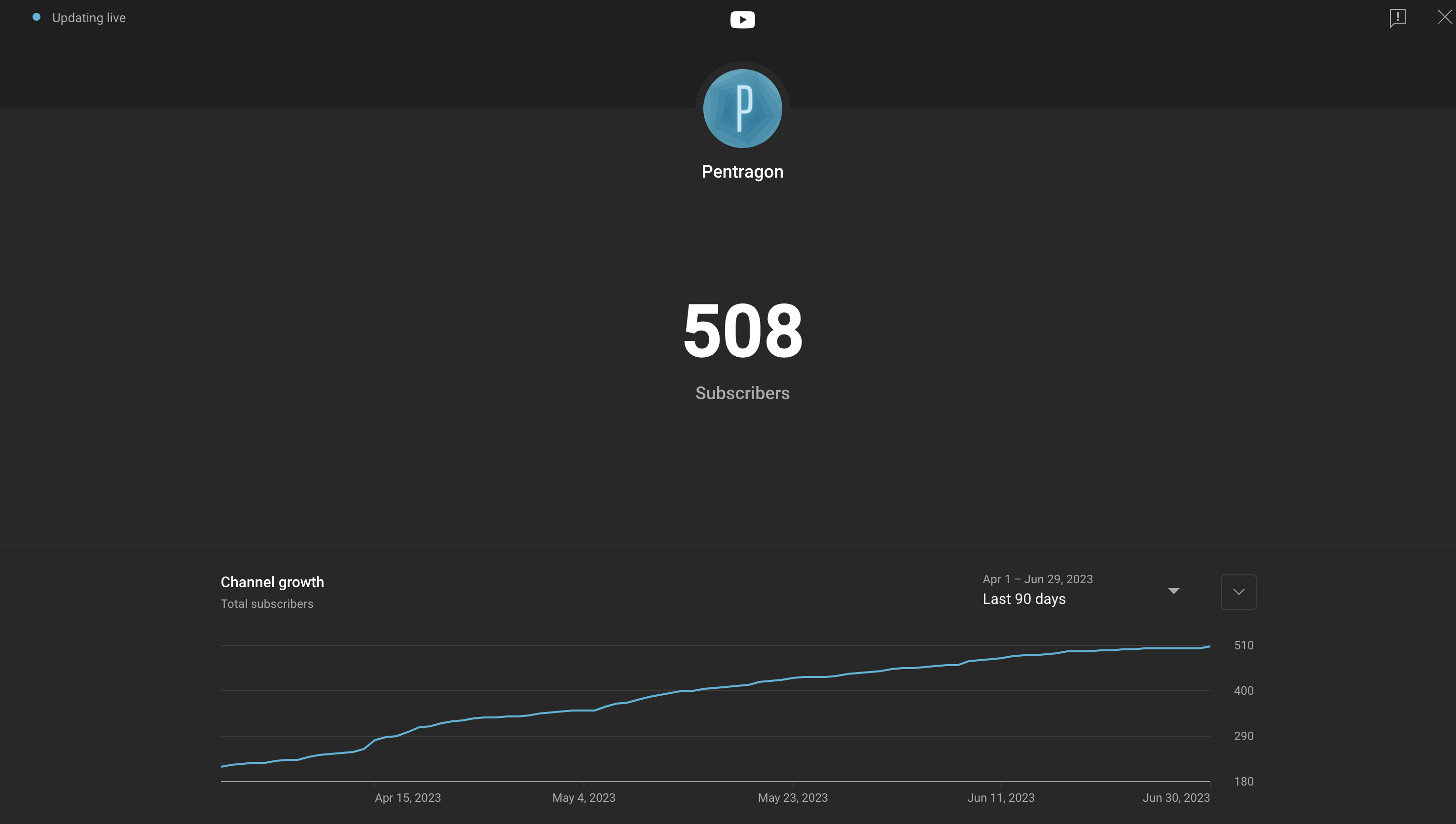Click the Updating live status indicator

[x=79, y=18]
